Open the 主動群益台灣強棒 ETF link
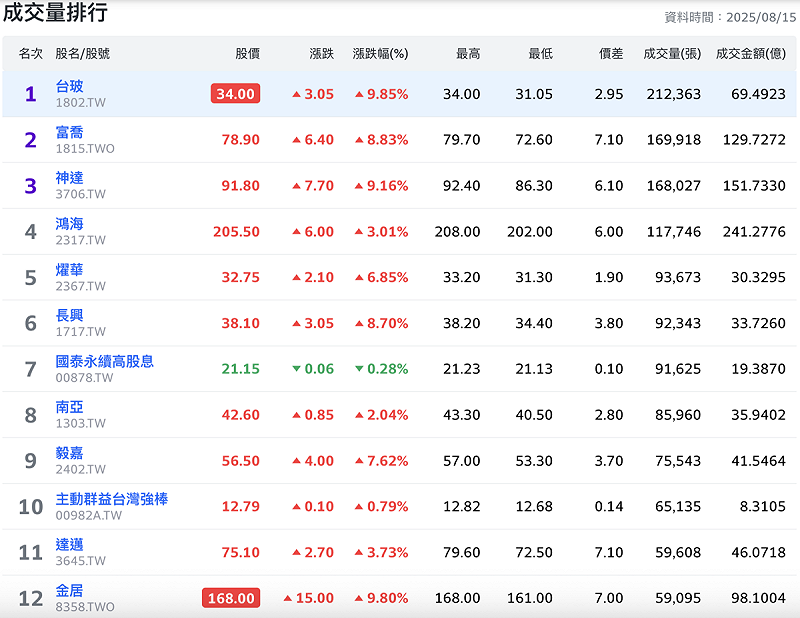 click(x=112, y=499)
